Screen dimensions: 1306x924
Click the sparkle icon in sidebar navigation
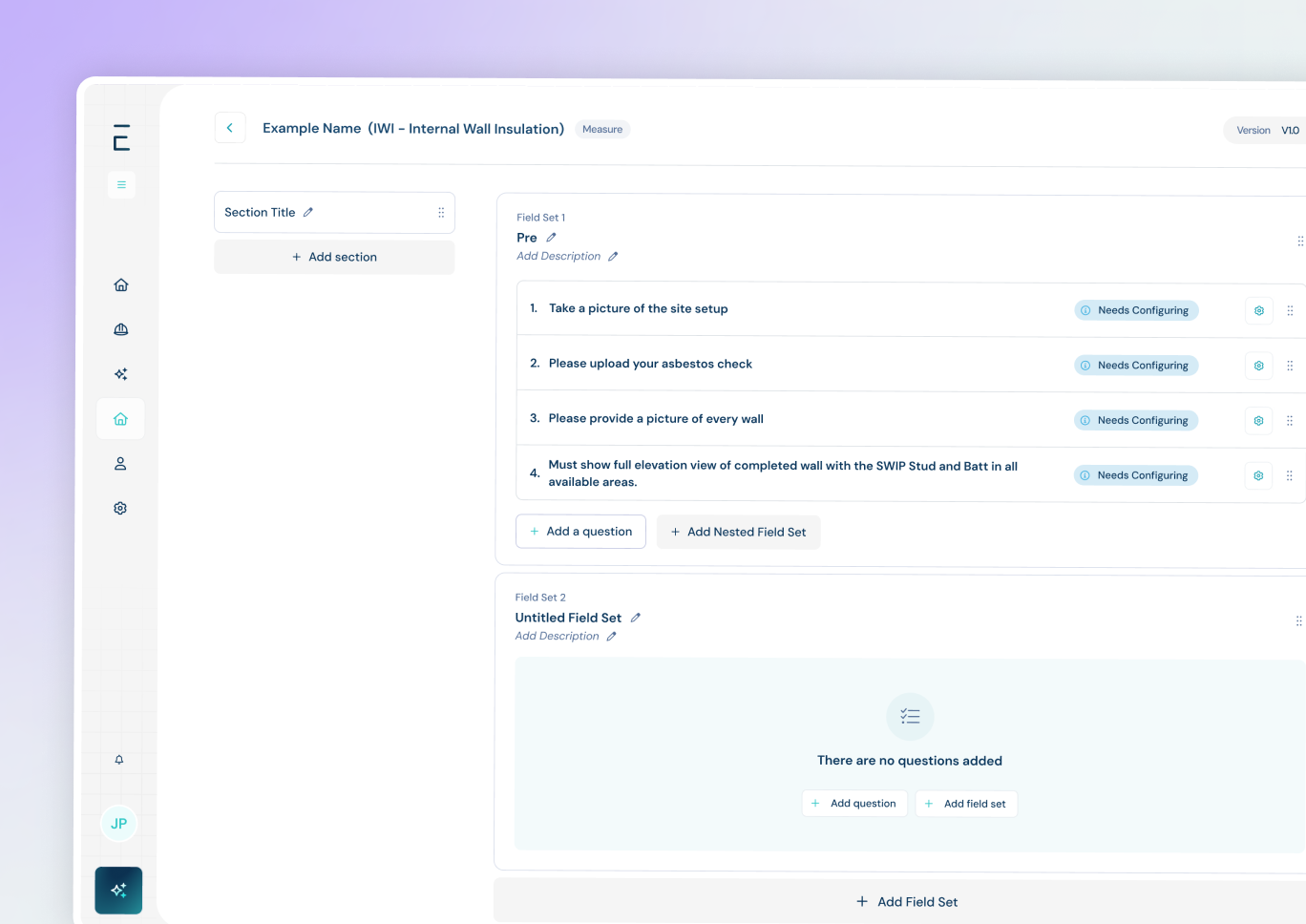121,374
